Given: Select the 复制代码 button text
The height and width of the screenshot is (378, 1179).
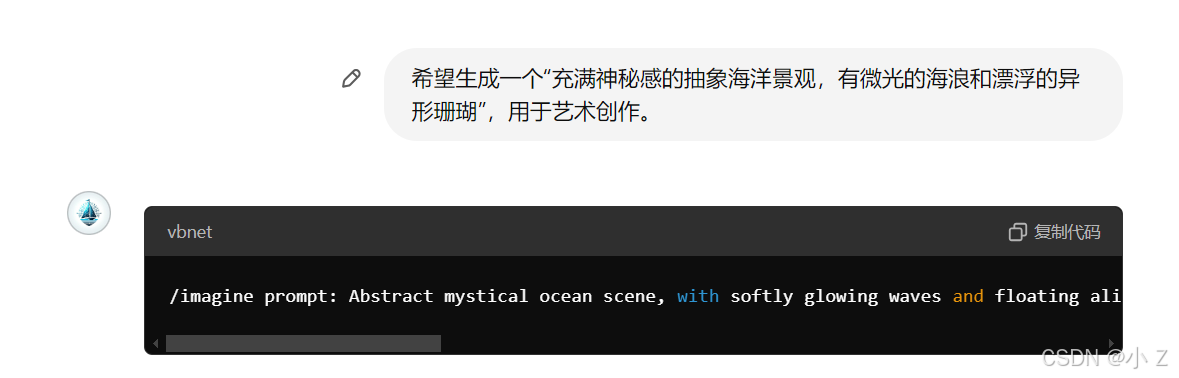Looking at the screenshot, I should point(1067,232).
